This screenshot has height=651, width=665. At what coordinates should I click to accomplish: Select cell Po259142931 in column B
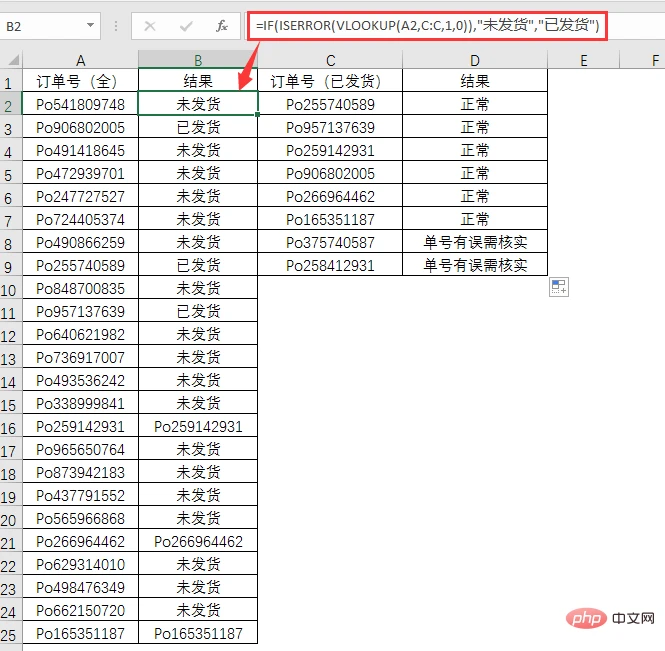[198, 426]
